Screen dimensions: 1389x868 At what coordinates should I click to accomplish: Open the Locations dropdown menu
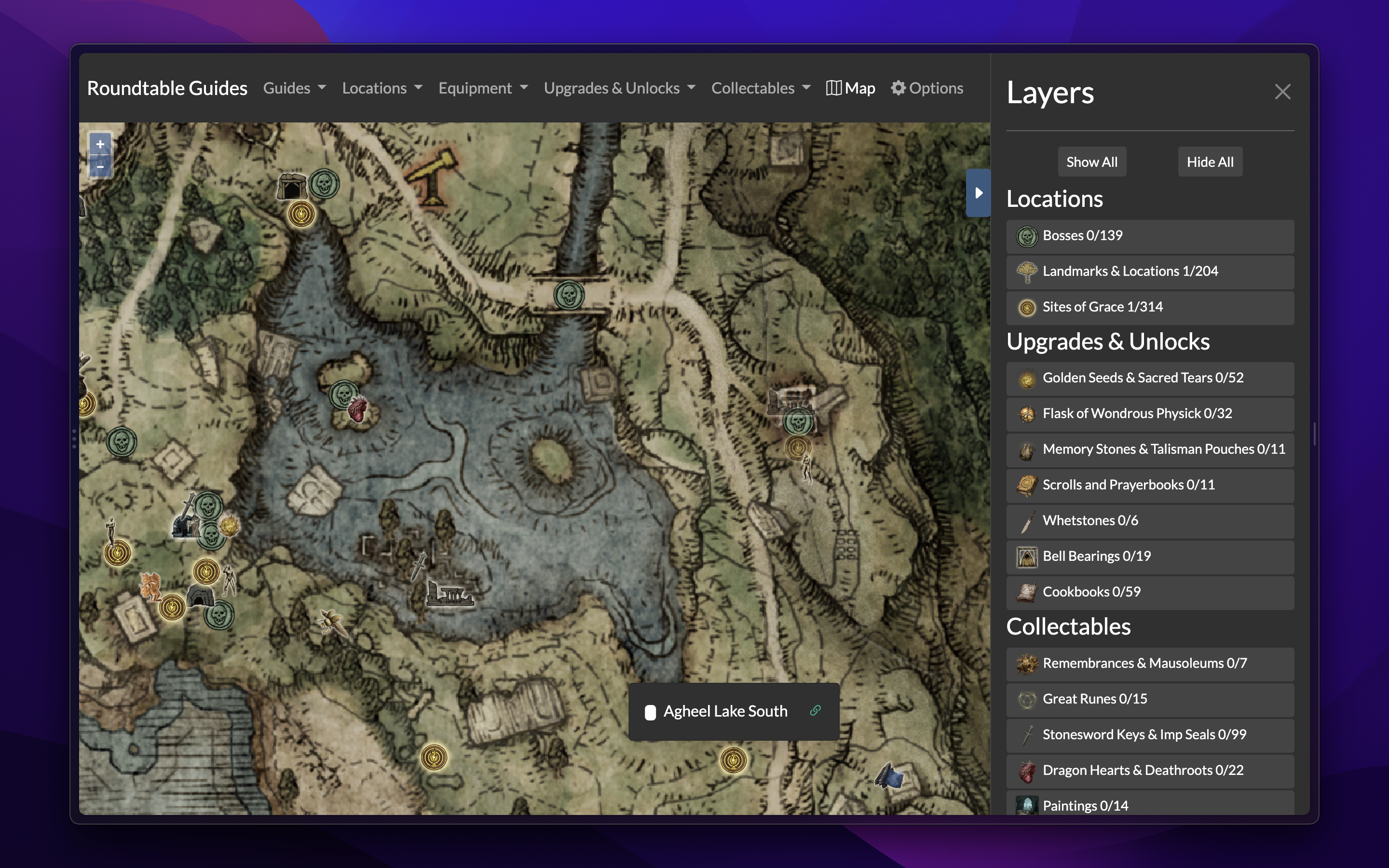point(382,88)
